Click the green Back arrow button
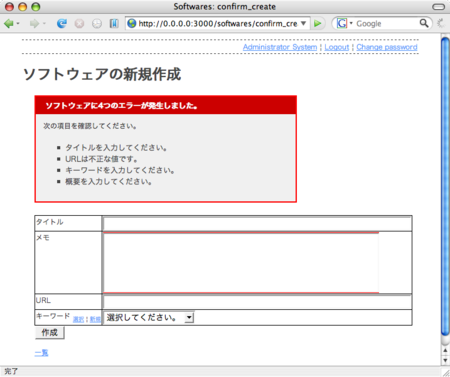 9,24
